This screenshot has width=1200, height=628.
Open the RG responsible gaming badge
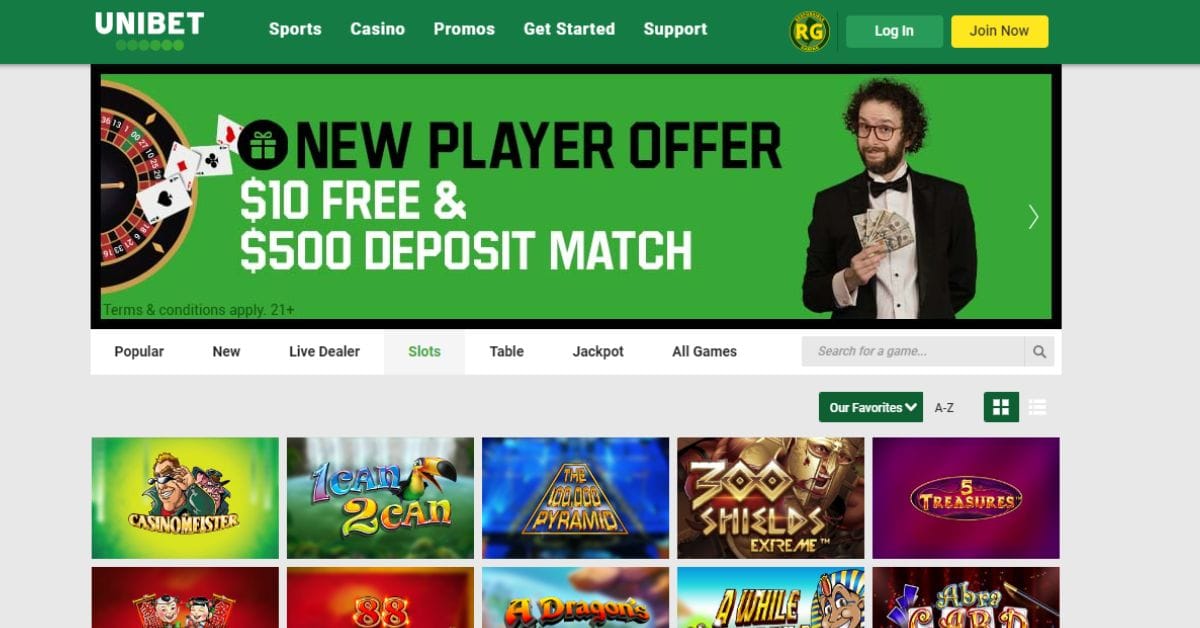[x=809, y=32]
